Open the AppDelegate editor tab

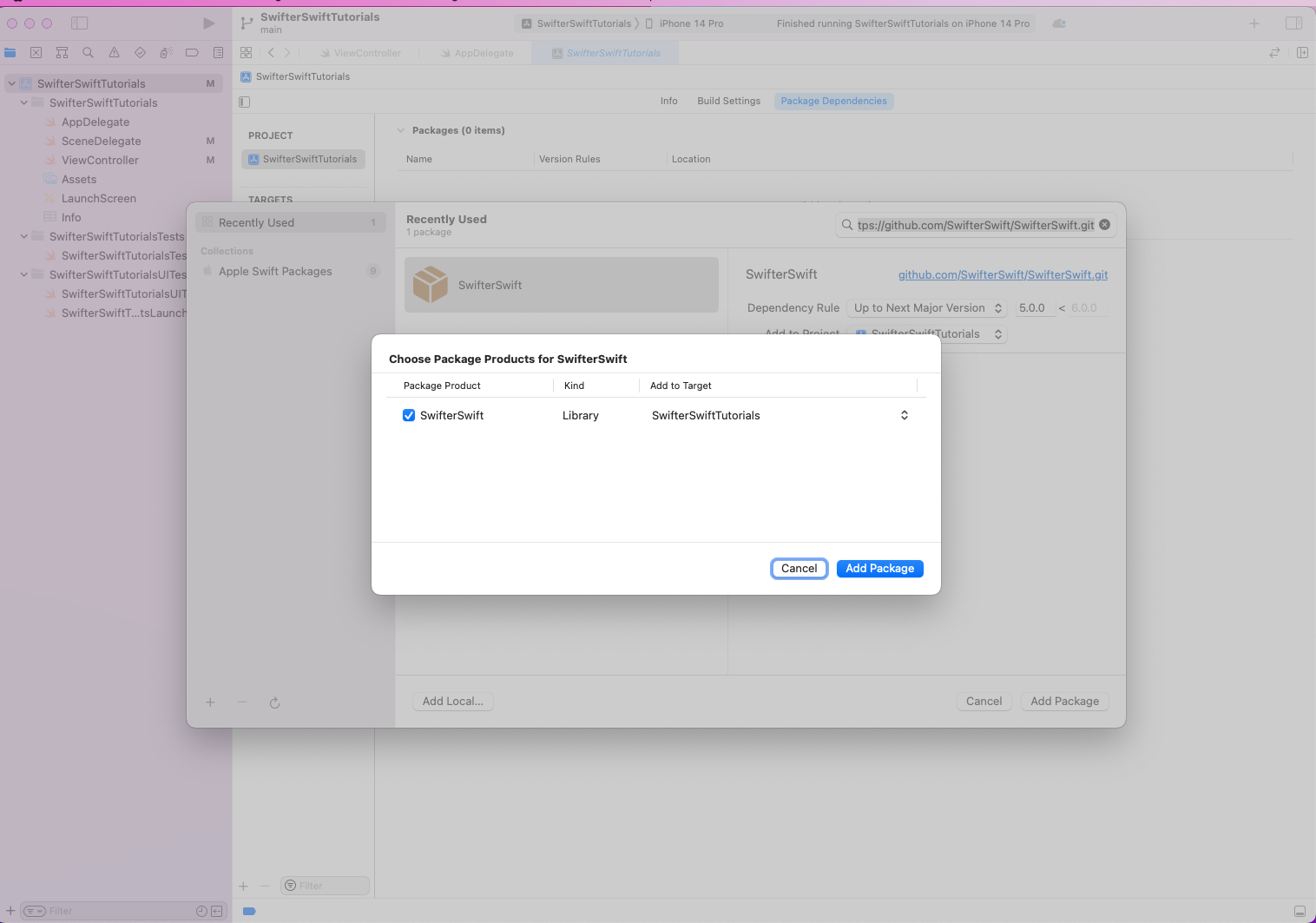point(477,53)
